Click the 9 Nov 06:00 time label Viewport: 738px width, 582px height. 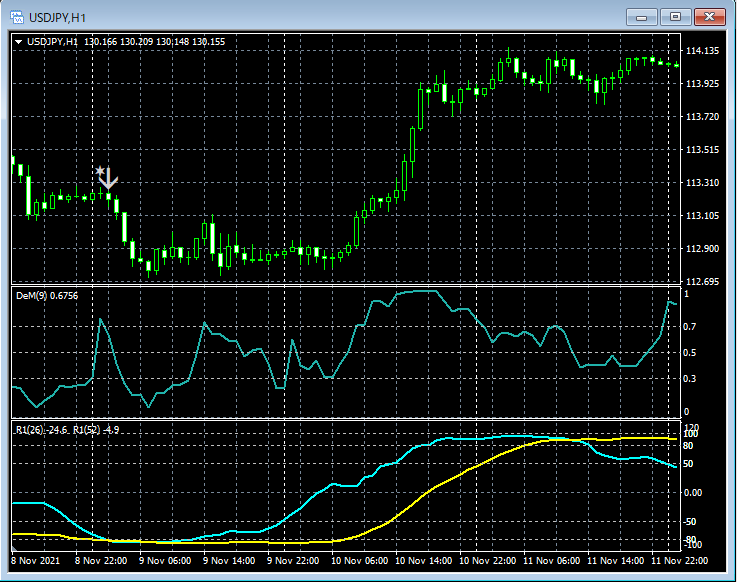164,560
